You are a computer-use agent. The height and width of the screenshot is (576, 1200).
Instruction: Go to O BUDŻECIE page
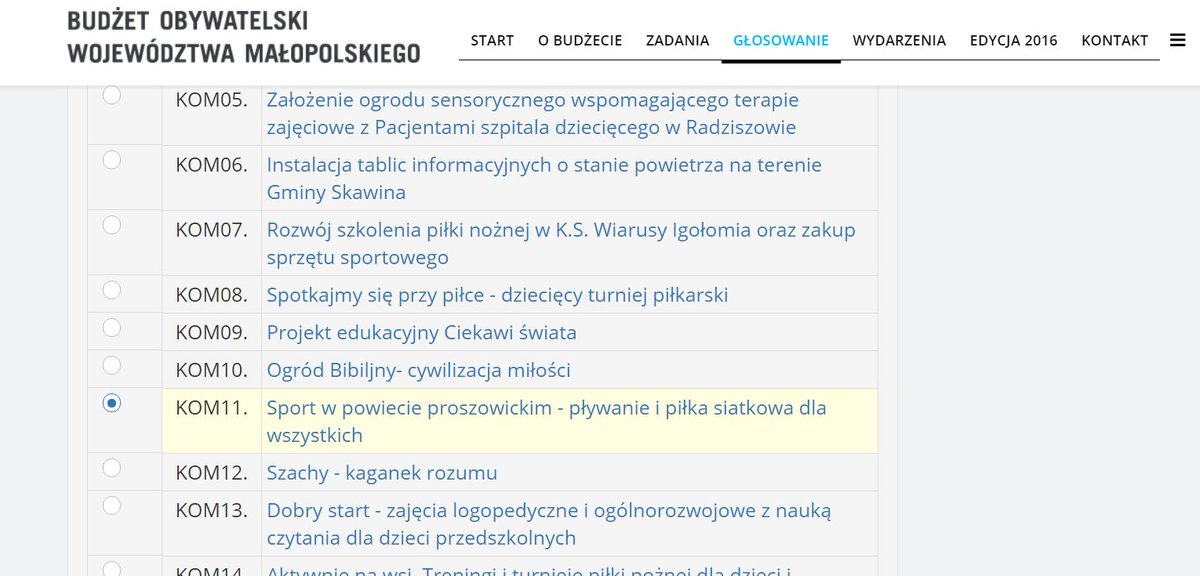580,40
